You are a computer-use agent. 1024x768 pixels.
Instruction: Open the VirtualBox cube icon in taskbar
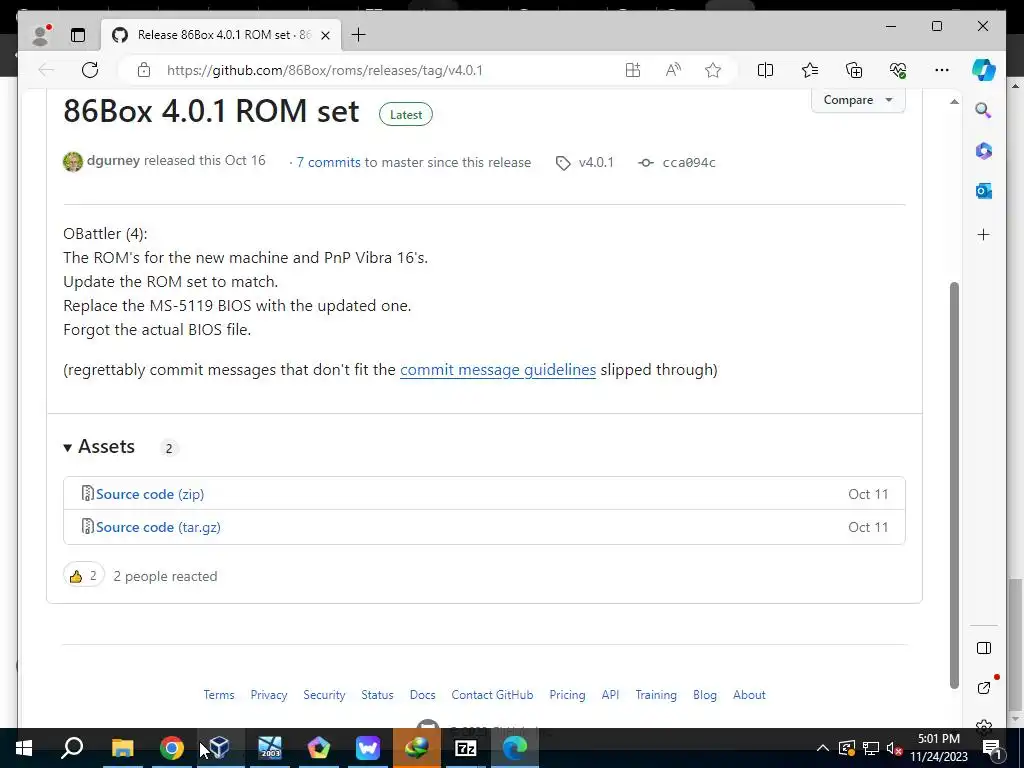[220, 748]
